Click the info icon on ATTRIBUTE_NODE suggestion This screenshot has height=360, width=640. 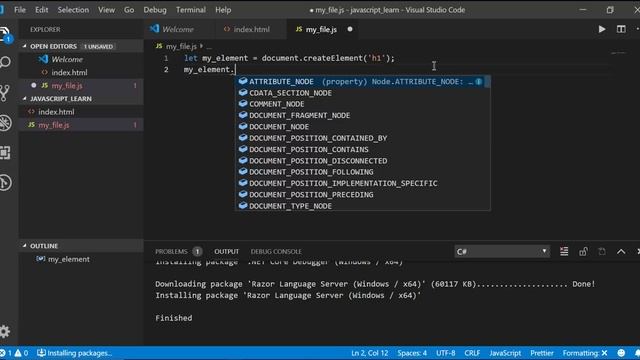(x=479, y=82)
